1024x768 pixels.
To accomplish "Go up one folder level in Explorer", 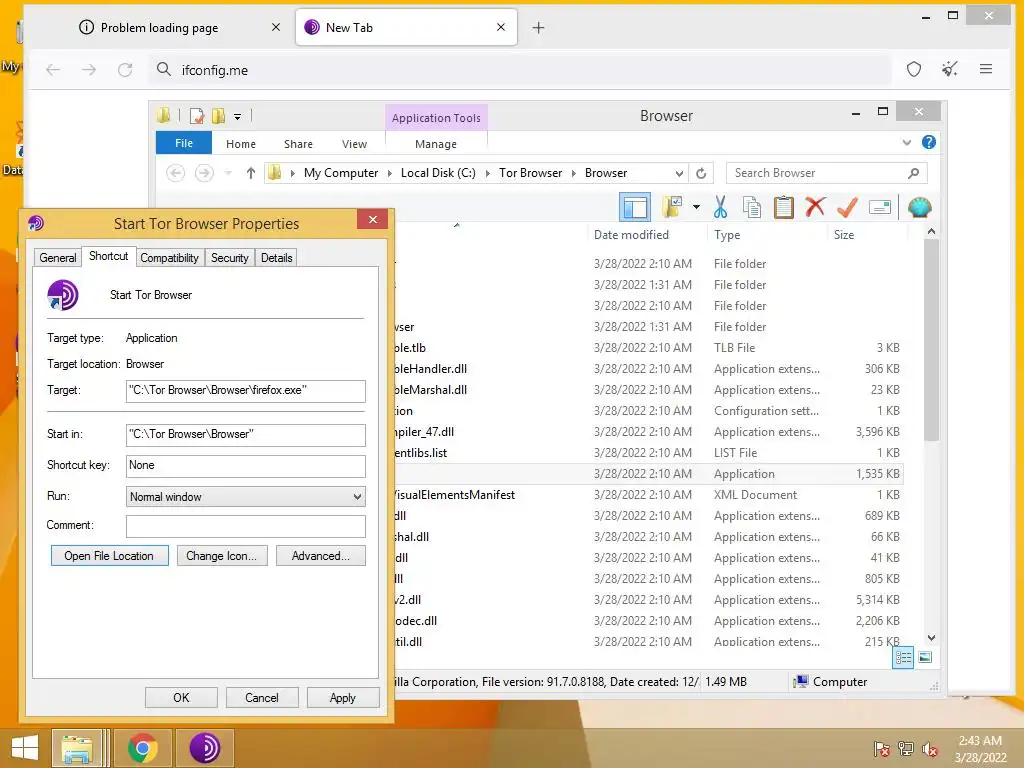I will (x=251, y=173).
